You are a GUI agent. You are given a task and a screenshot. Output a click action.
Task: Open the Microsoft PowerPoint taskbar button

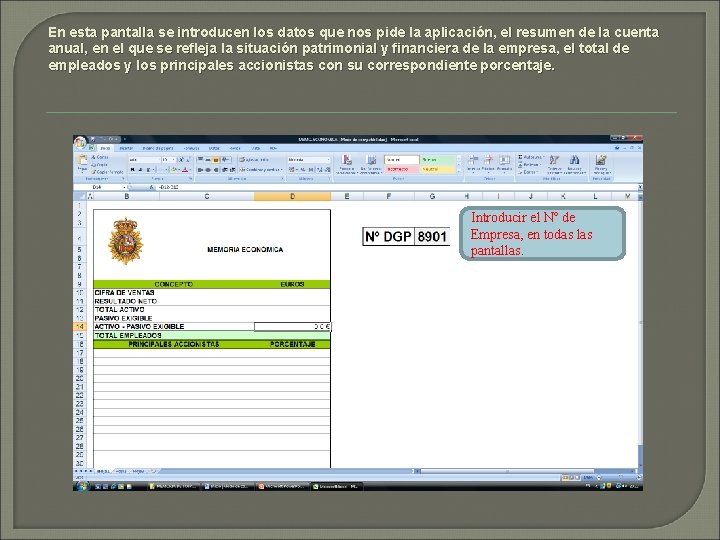tap(283, 486)
